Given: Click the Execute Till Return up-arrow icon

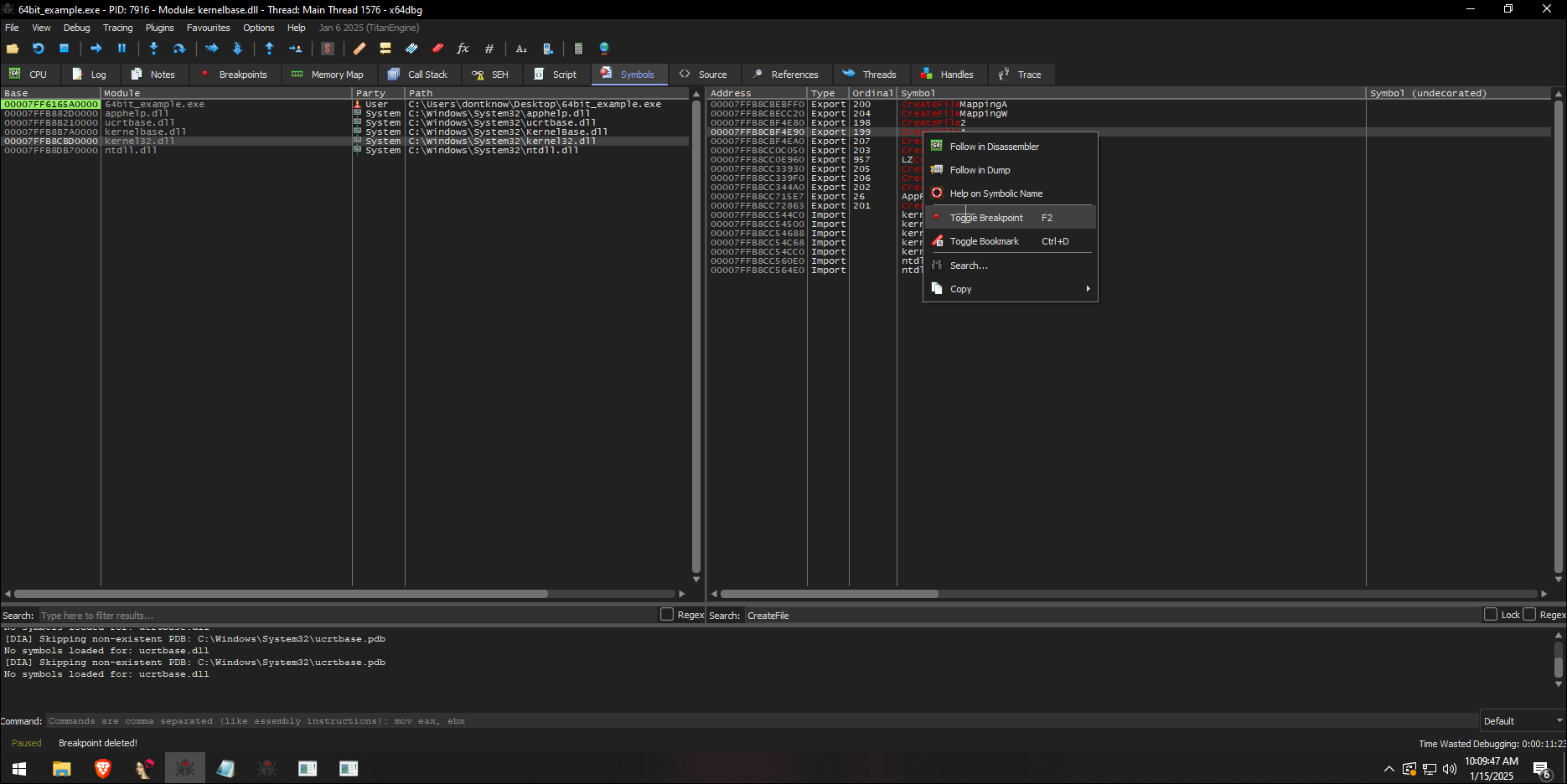Looking at the screenshot, I should [269, 49].
